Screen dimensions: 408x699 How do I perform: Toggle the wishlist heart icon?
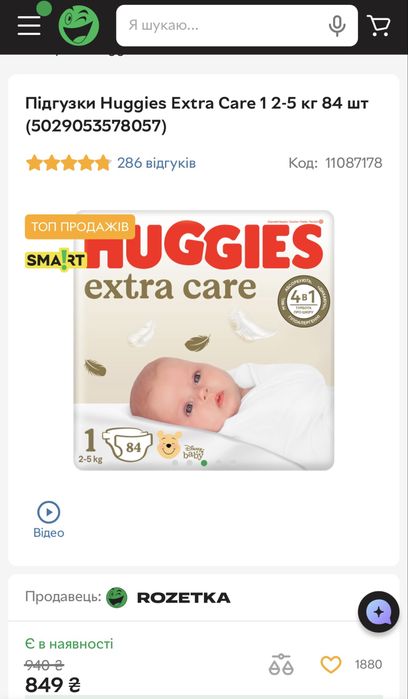pyautogui.click(x=331, y=665)
